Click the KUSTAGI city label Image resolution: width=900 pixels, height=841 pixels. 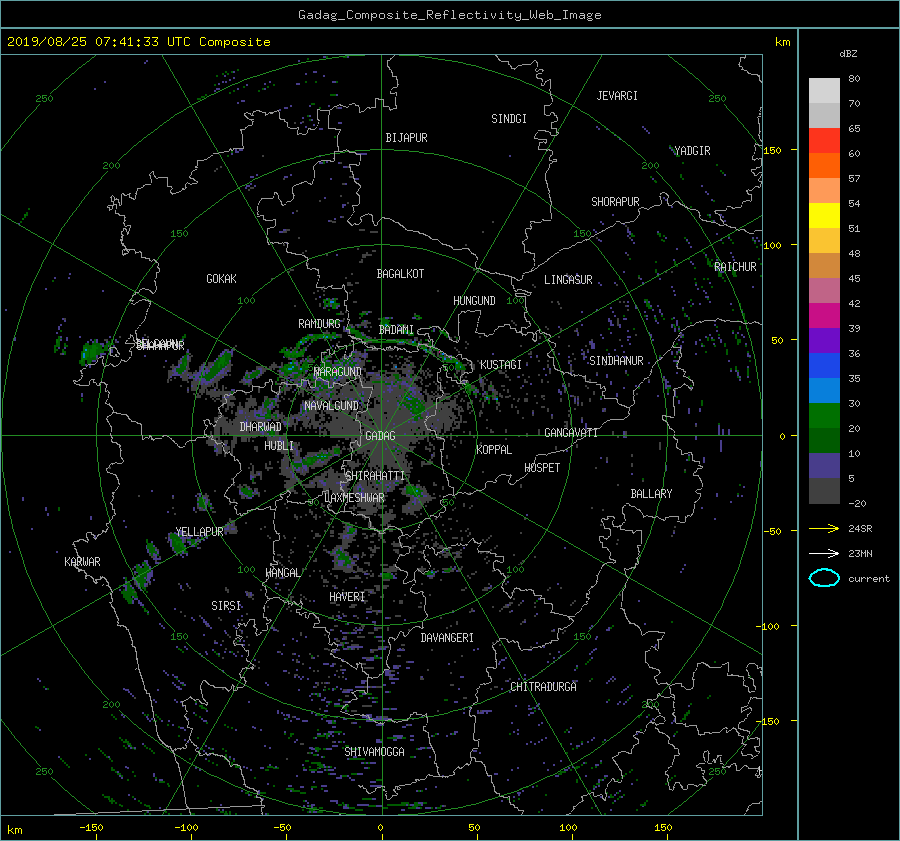[x=501, y=365]
